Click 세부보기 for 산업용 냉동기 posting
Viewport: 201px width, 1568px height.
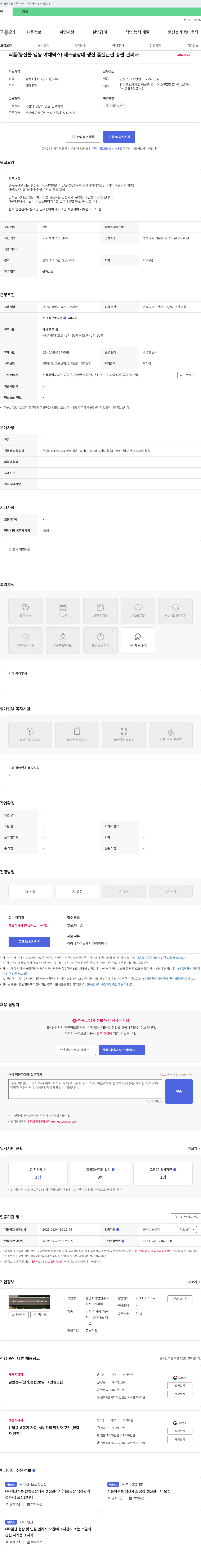pos(180,1440)
